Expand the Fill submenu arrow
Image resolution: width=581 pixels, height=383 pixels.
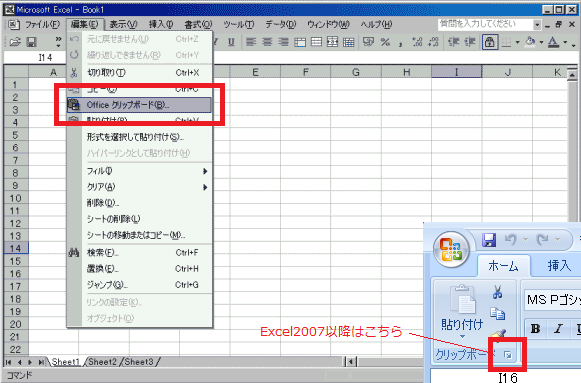tap(205, 171)
